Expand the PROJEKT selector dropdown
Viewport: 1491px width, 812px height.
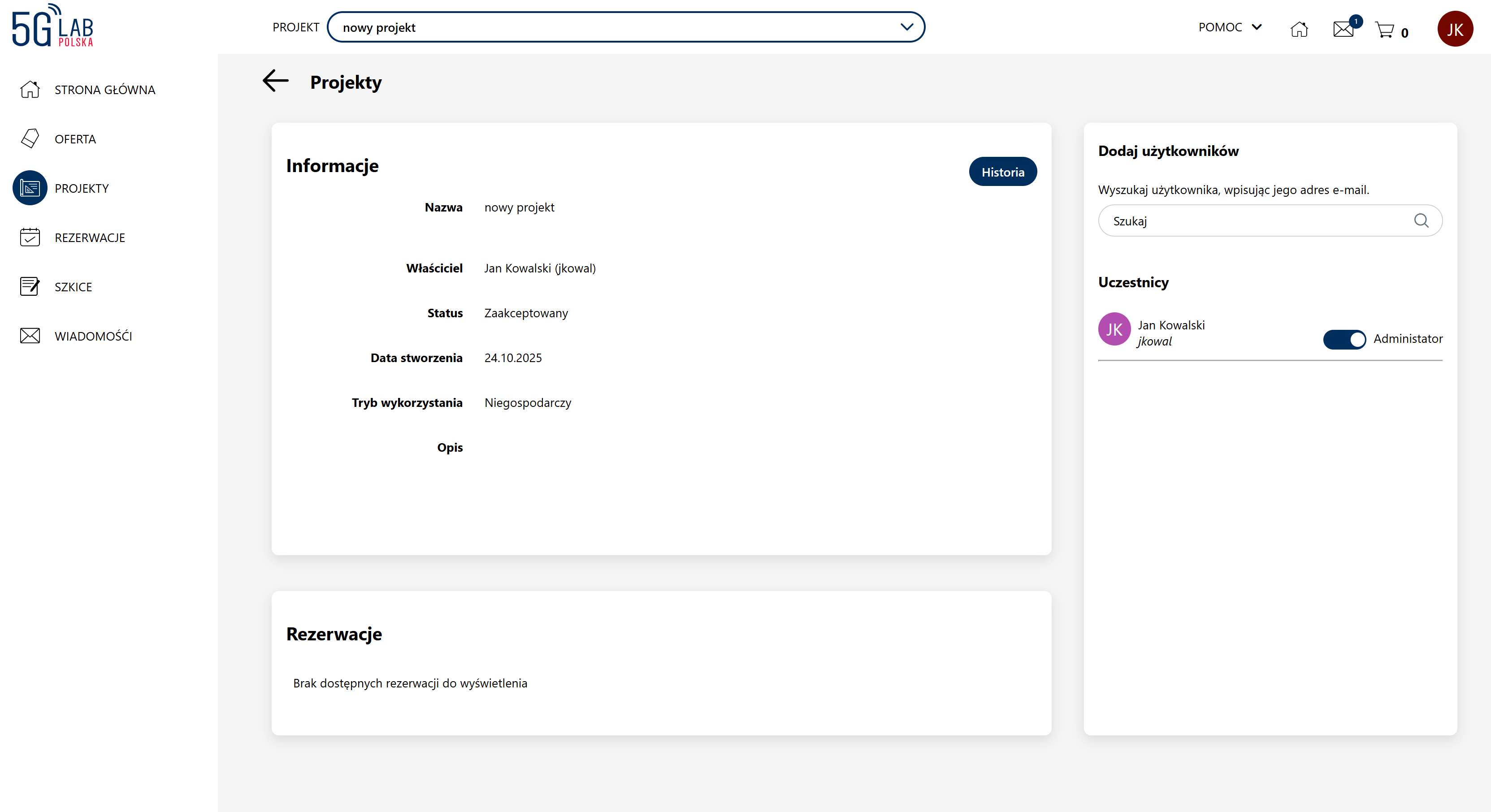(625, 27)
